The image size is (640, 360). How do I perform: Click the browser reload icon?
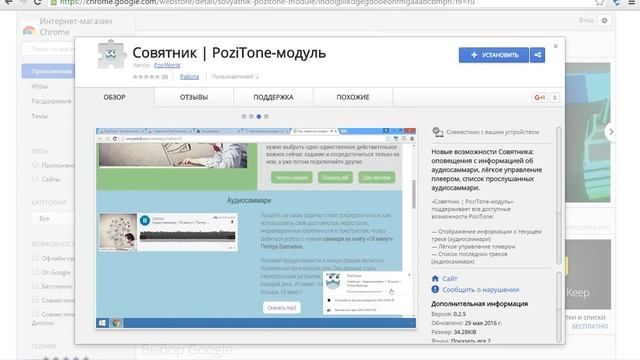click(38, 2)
